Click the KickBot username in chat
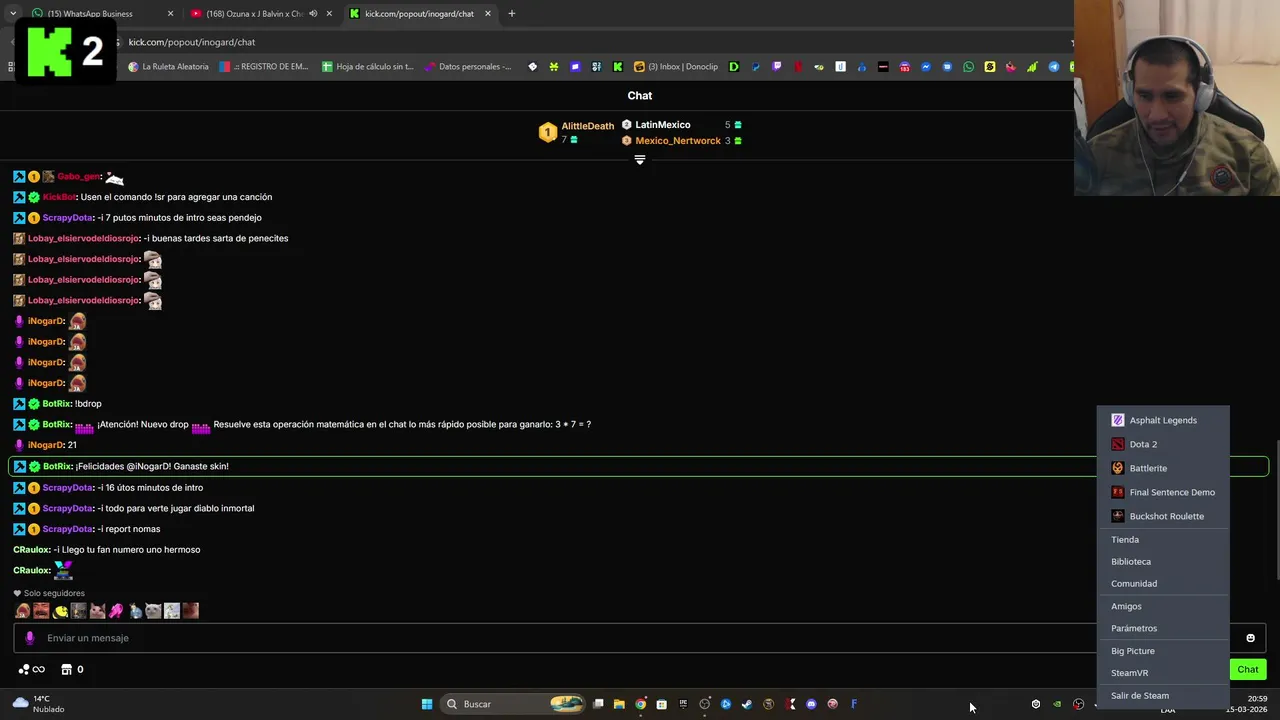 [59, 197]
